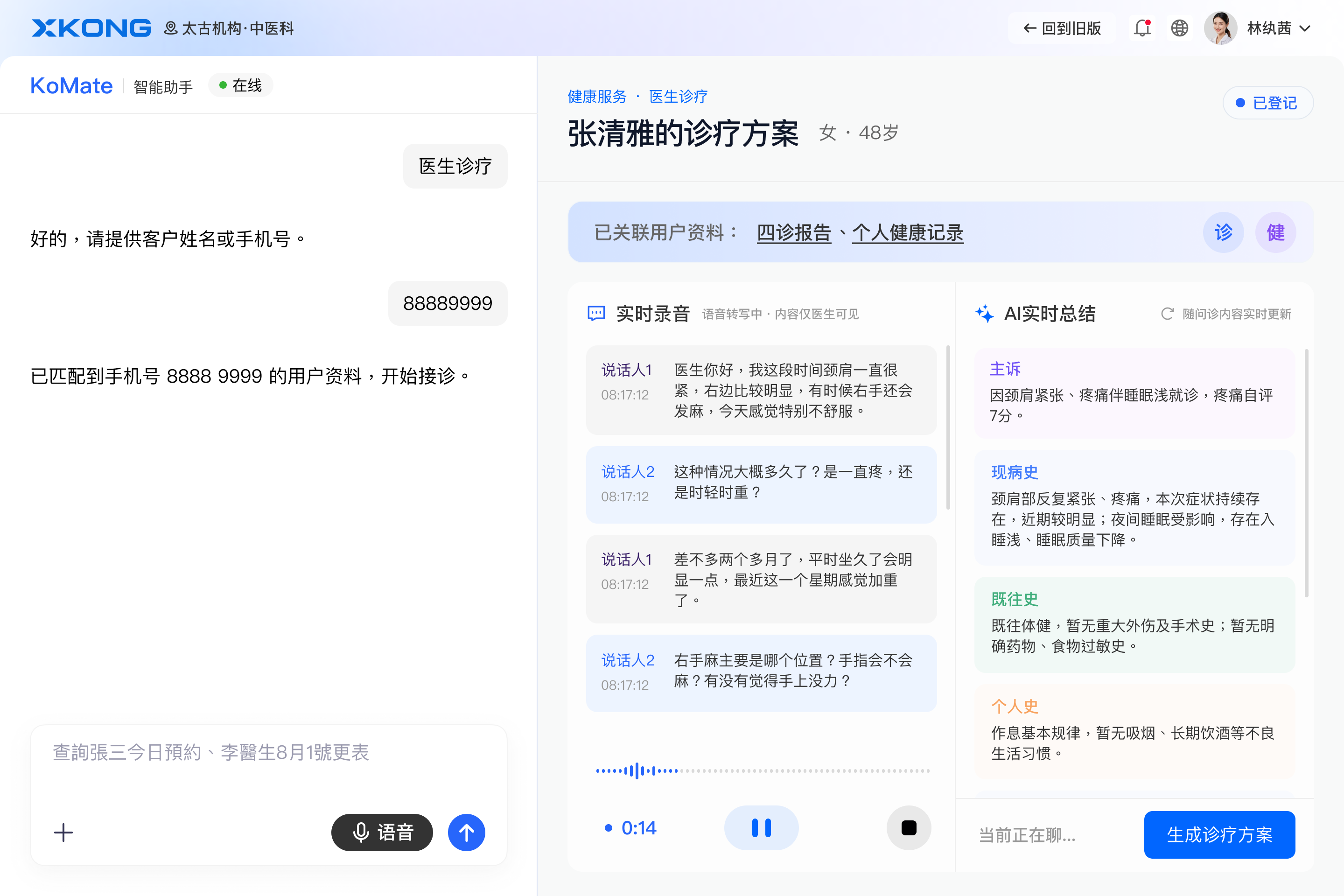
Task: Click the globe language icon
Action: (x=1179, y=28)
